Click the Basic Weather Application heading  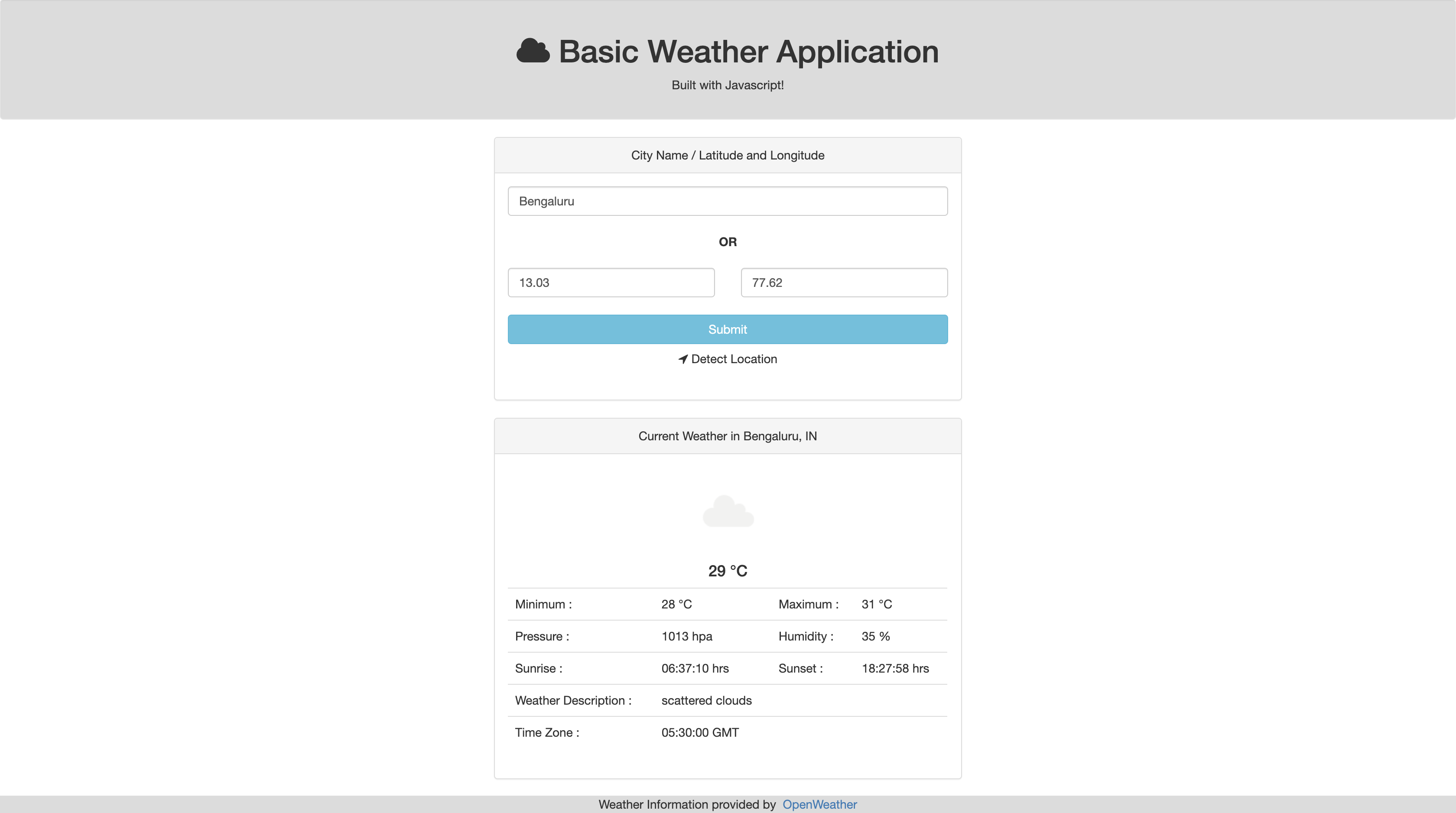pos(748,52)
